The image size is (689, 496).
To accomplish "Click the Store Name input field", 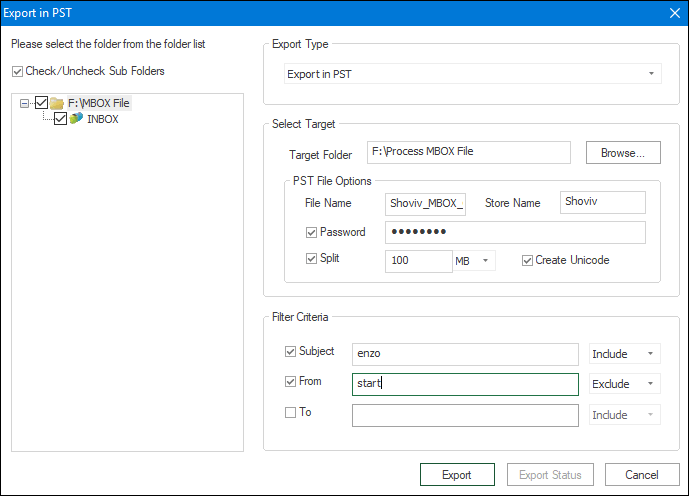I will tap(602, 202).
